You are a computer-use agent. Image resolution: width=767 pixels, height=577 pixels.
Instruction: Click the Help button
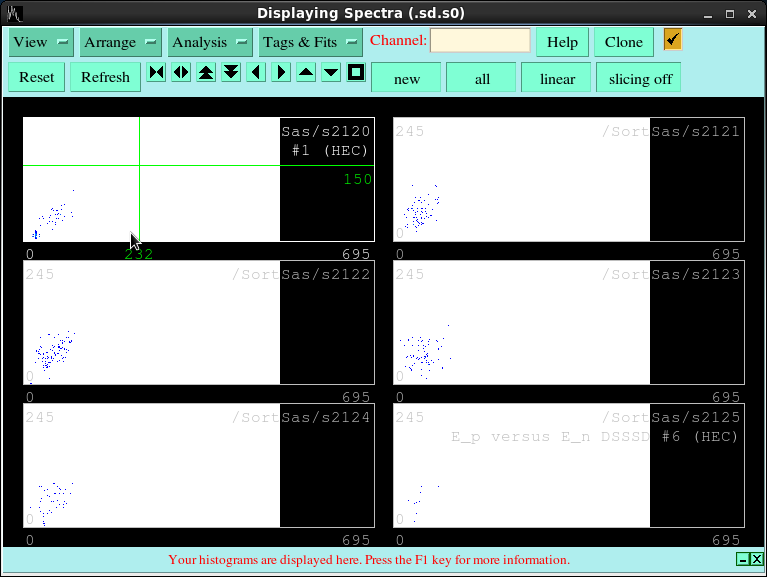pos(562,42)
